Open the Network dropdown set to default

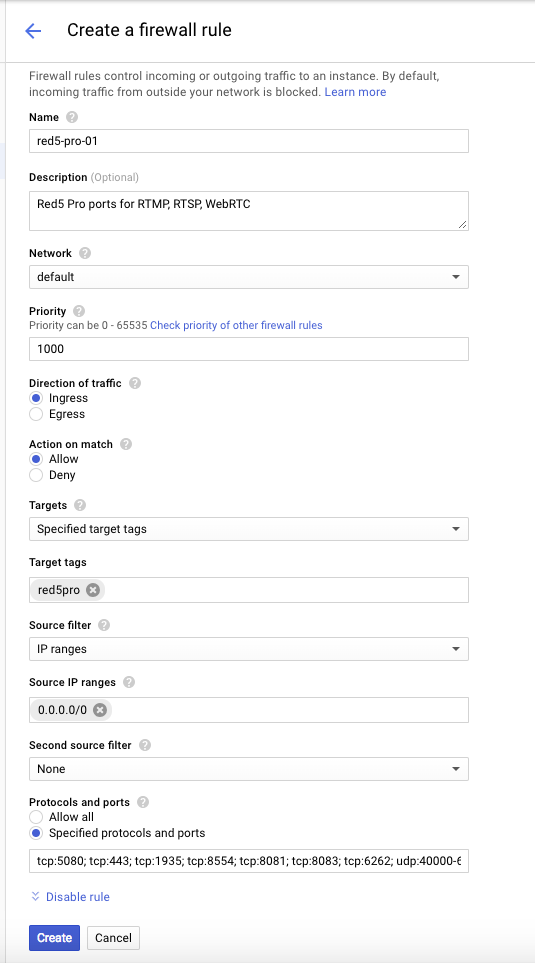pos(249,277)
